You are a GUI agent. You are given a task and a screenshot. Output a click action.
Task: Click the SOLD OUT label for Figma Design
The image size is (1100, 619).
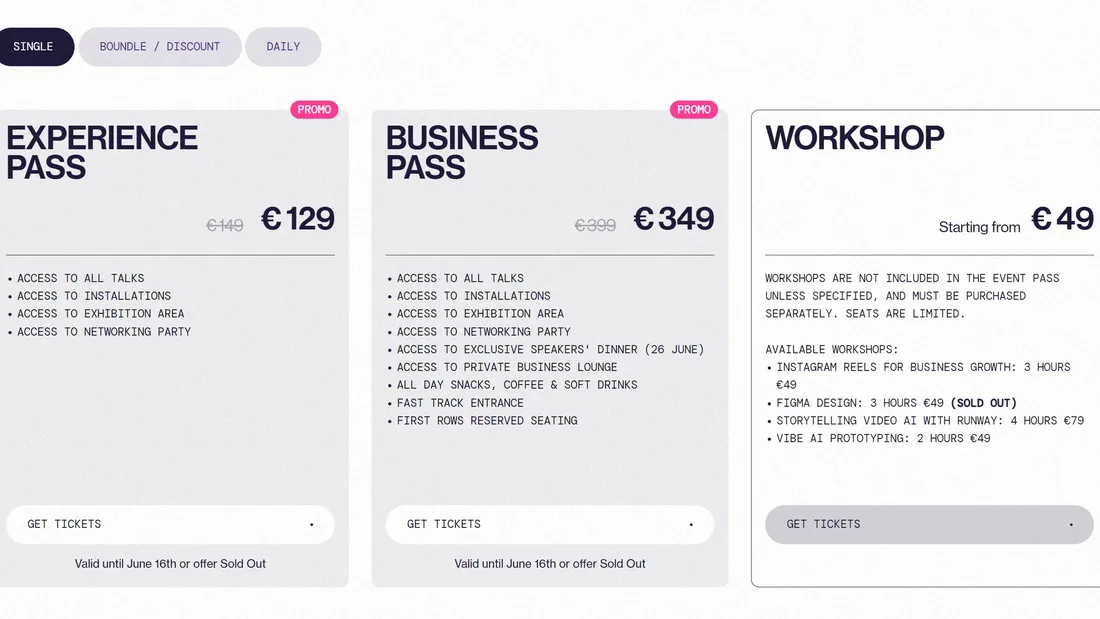[983, 403]
